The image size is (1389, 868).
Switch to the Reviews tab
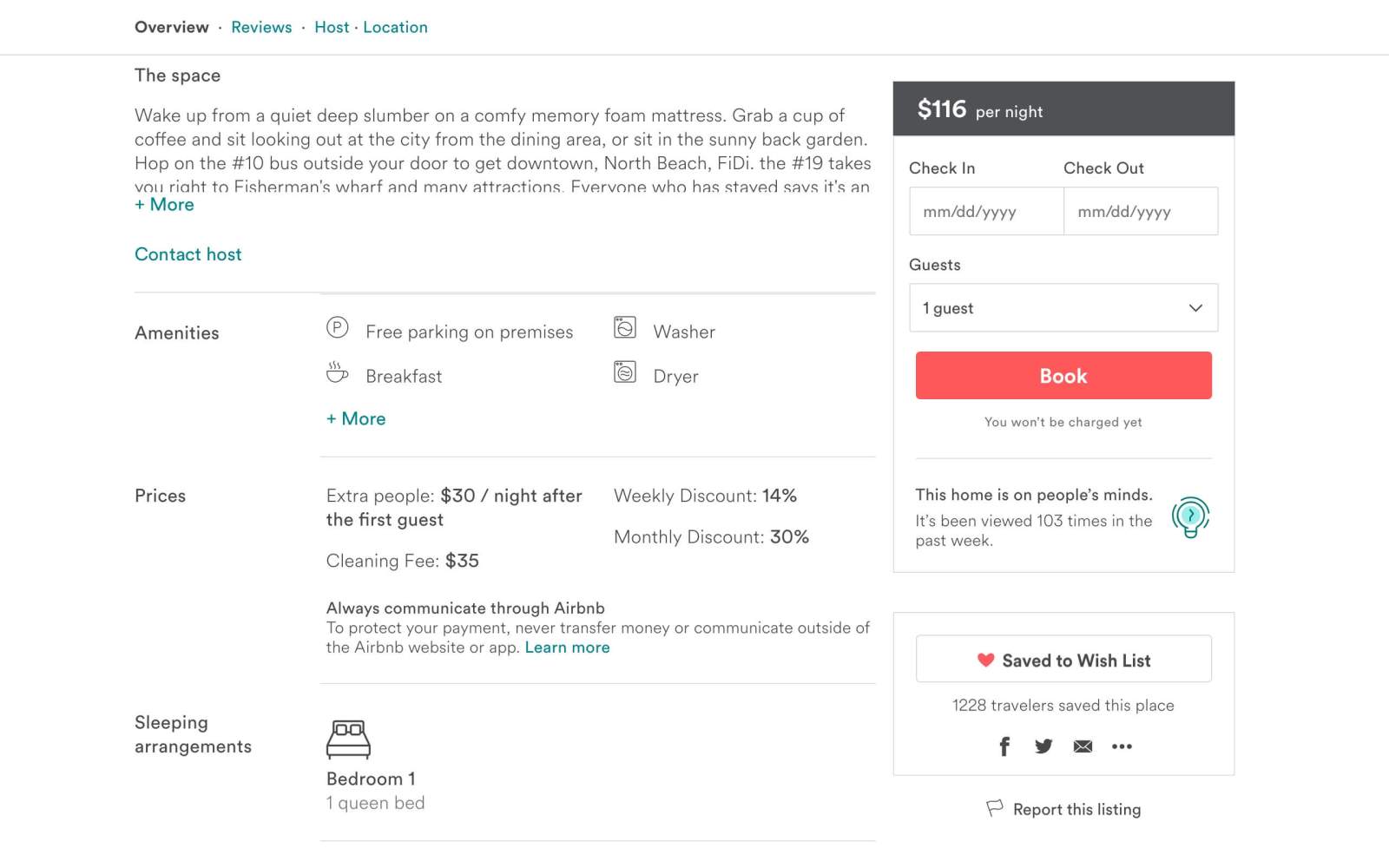click(x=261, y=27)
